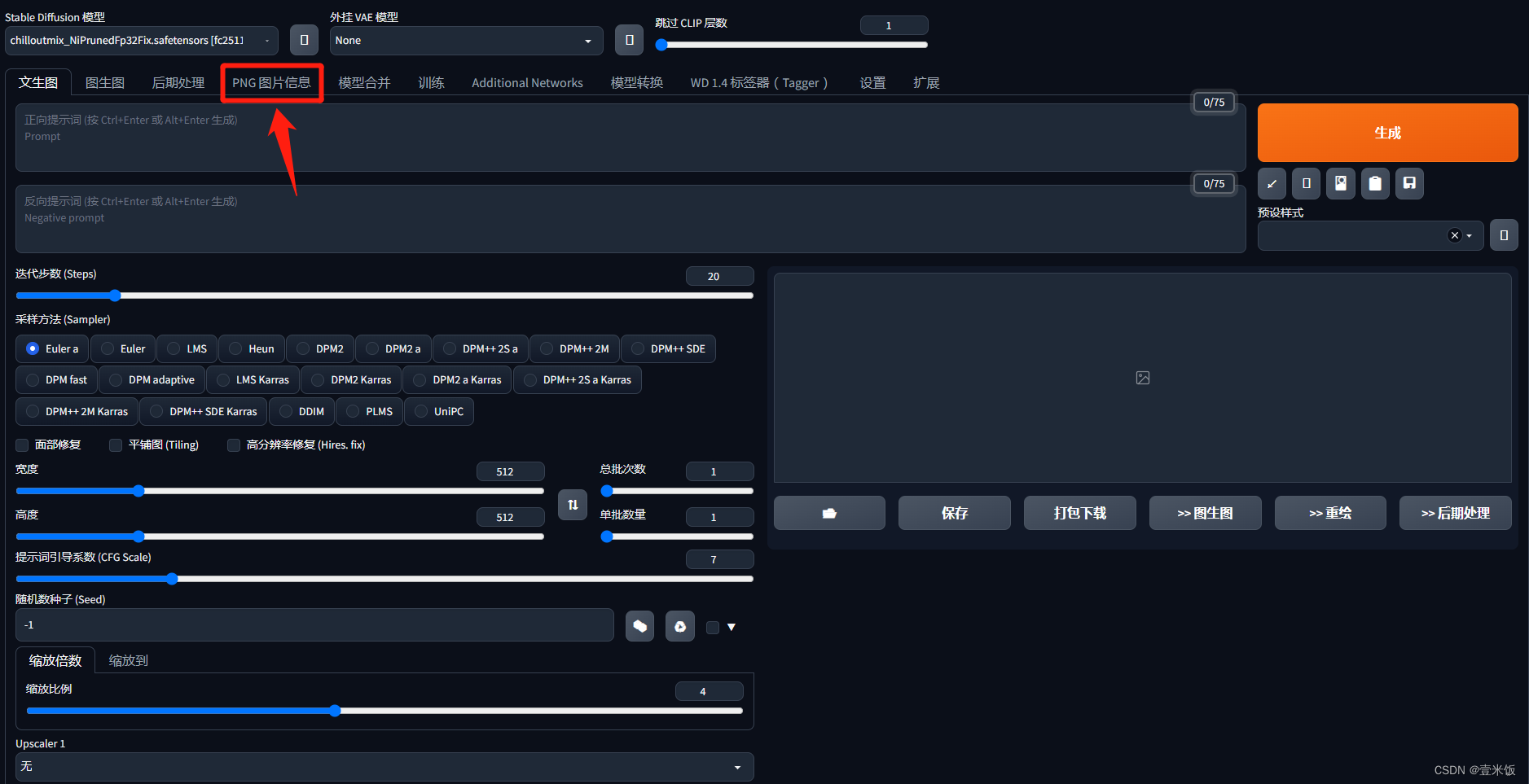Click image placeholder icon in output gallery

(1143, 378)
